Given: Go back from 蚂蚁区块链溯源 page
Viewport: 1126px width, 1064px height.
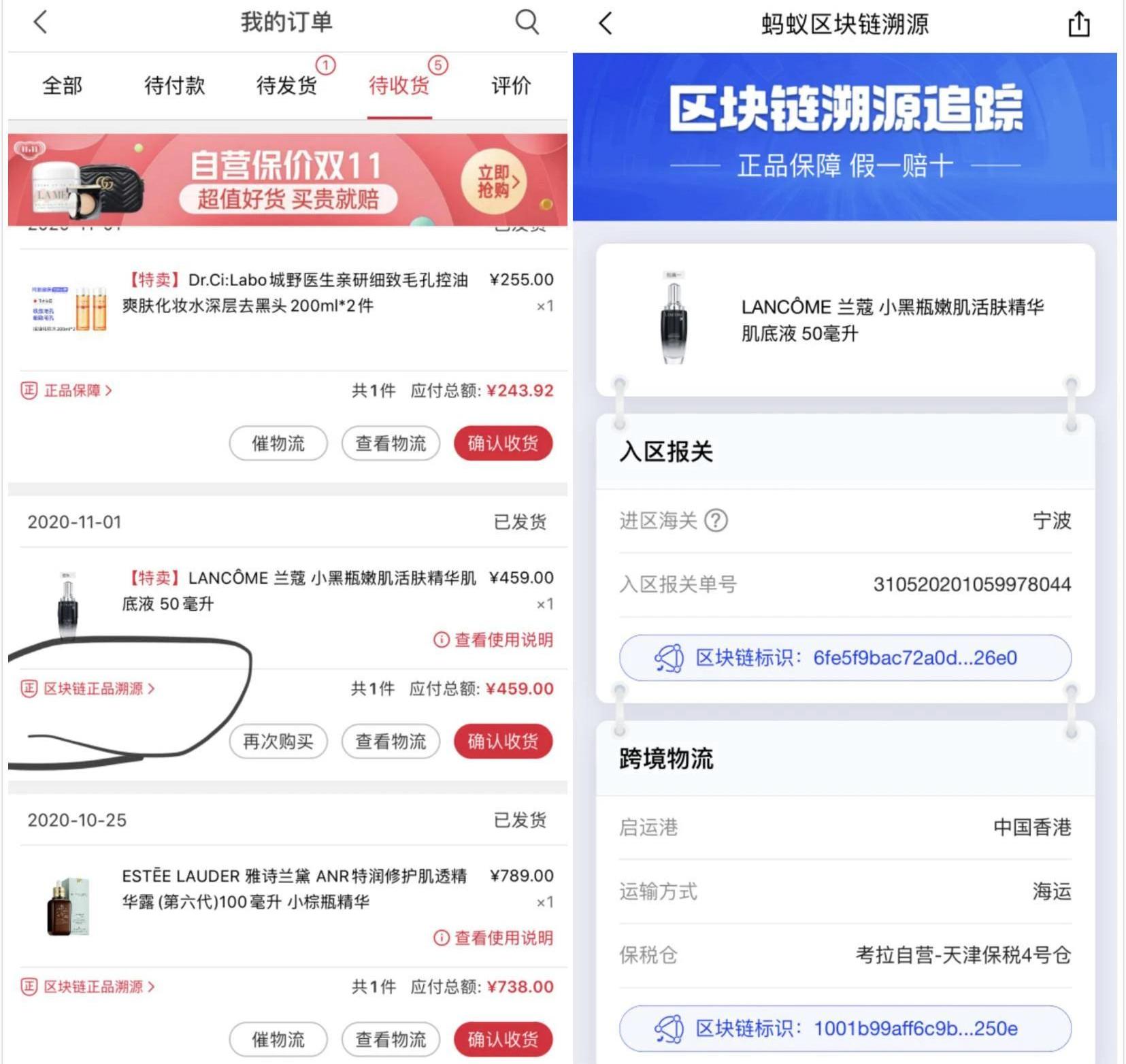Looking at the screenshot, I should click(605, 24).
